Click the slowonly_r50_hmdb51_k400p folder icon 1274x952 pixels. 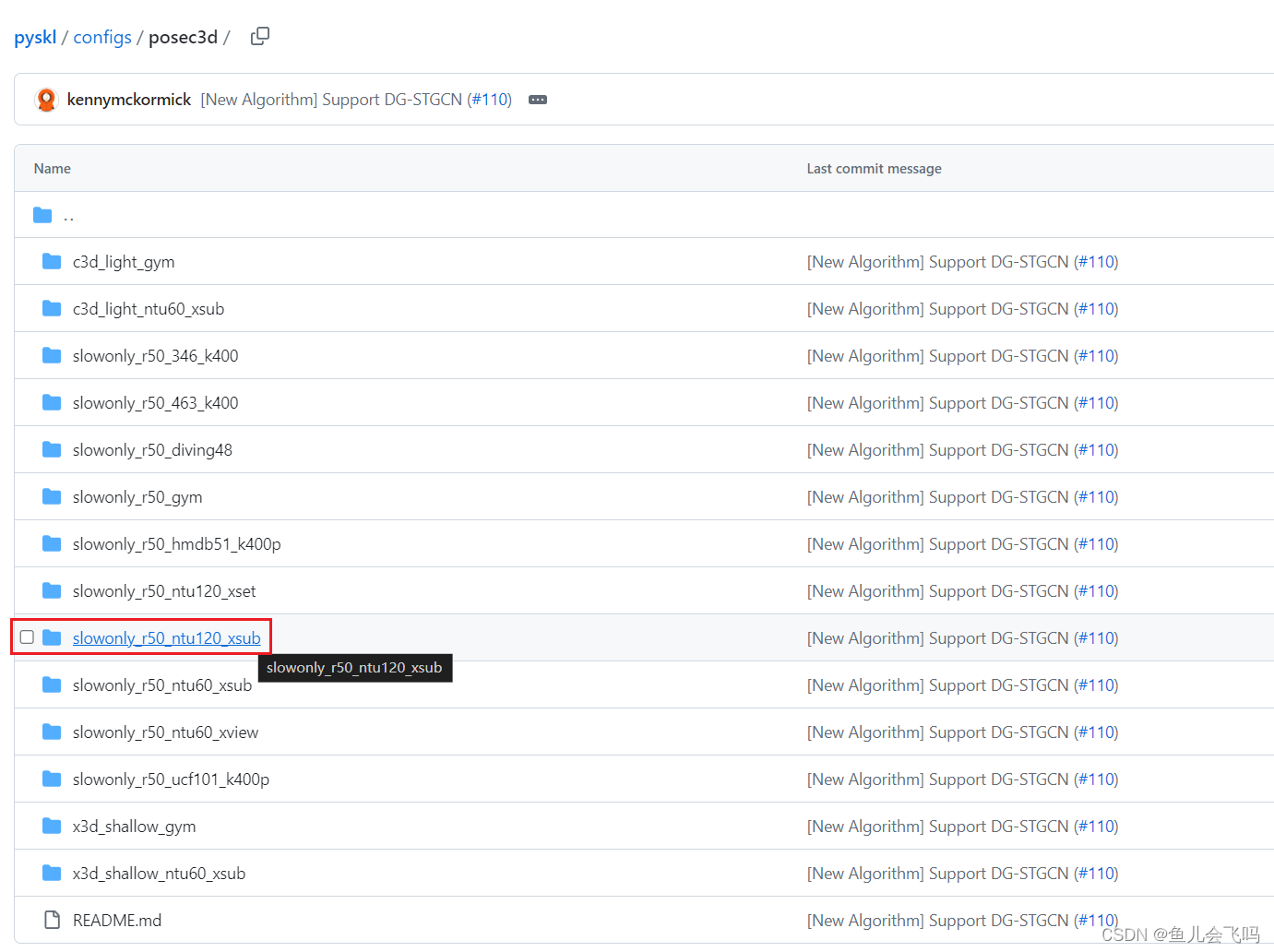click(x=52, y=544)
